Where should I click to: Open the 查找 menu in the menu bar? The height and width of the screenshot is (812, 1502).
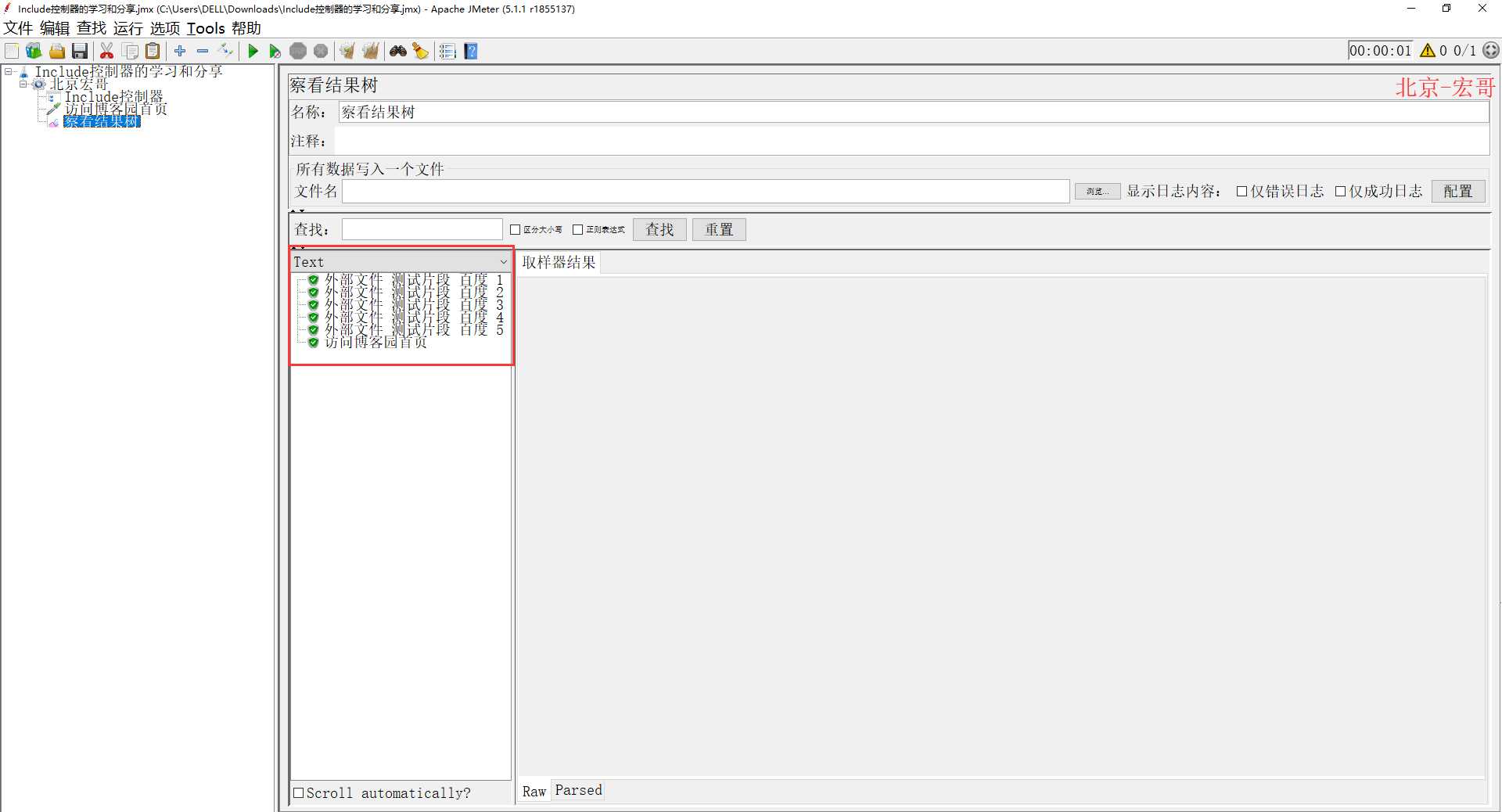click(x=92, y=28)
